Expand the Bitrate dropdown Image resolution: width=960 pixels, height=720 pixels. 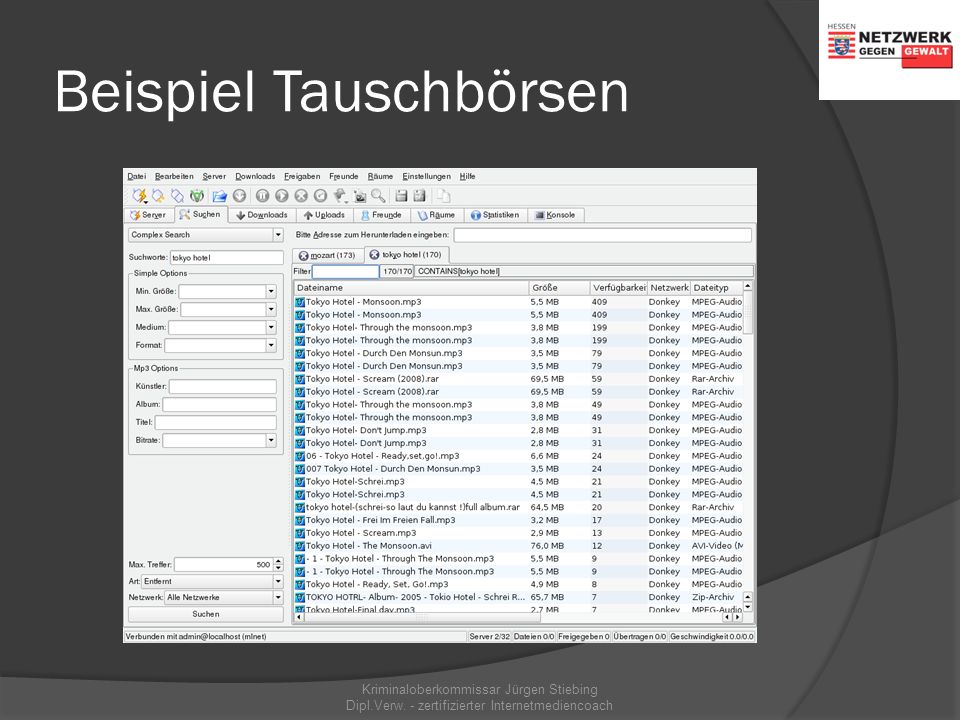[x=271, y=441]
